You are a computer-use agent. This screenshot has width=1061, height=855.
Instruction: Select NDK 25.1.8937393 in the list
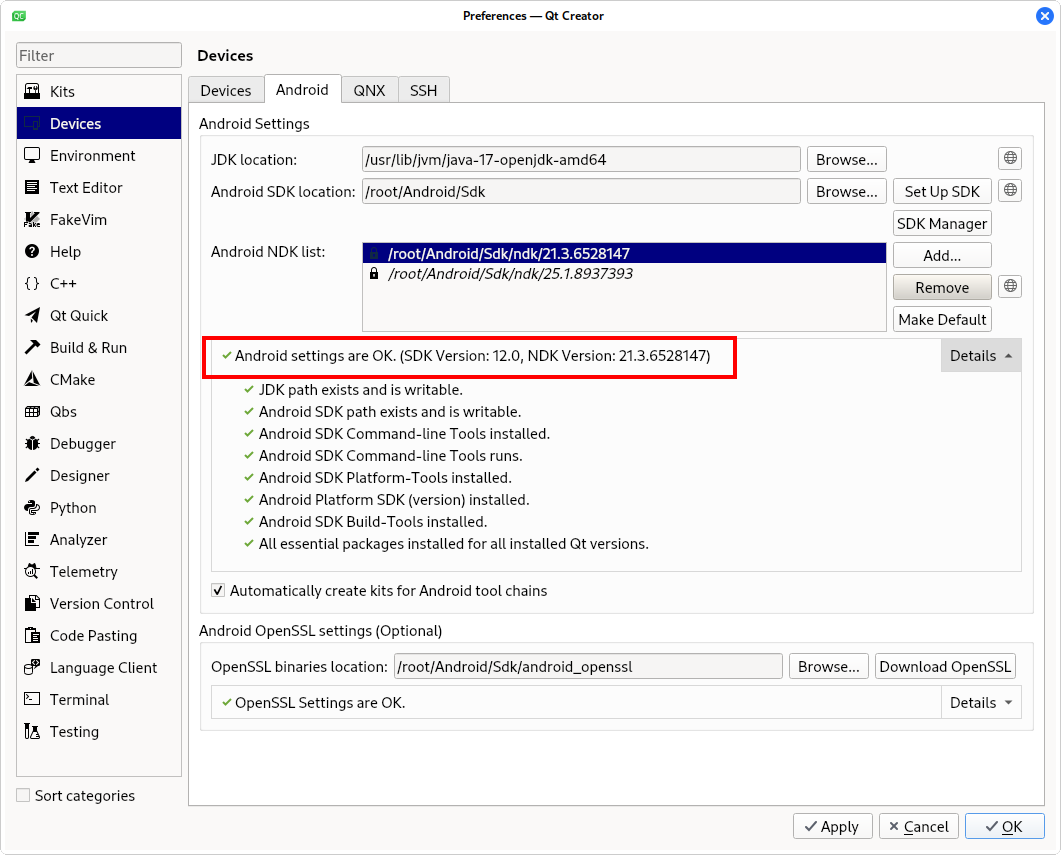click(x=510, y=273)
